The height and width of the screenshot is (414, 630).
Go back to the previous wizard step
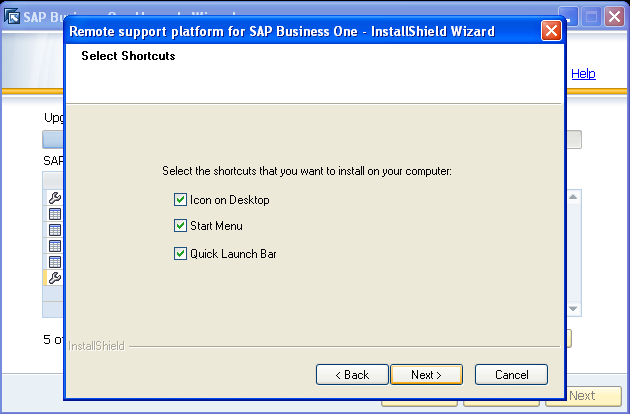pos(352,375)
